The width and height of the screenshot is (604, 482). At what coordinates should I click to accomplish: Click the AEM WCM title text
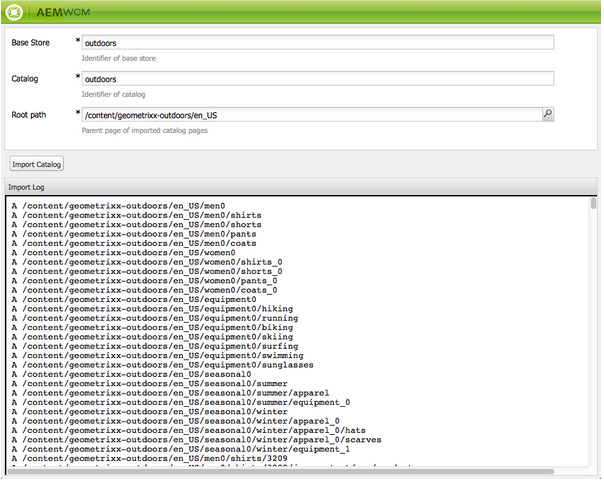(63, 12)
